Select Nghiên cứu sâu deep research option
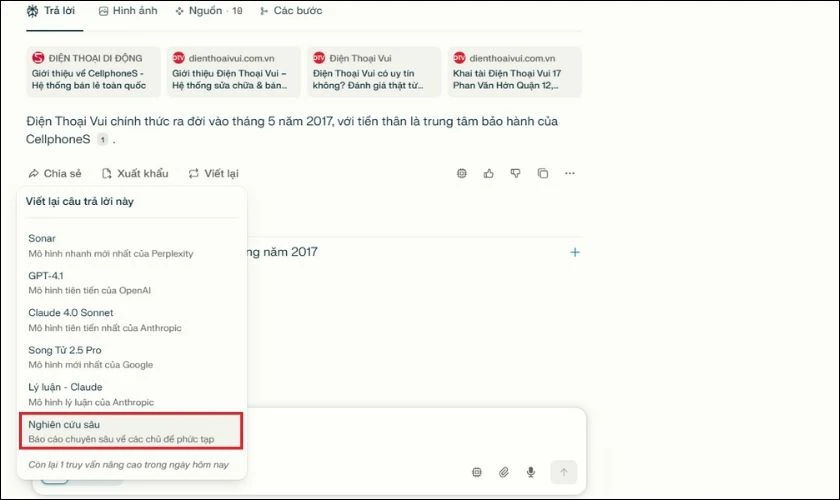 (132, 431)
